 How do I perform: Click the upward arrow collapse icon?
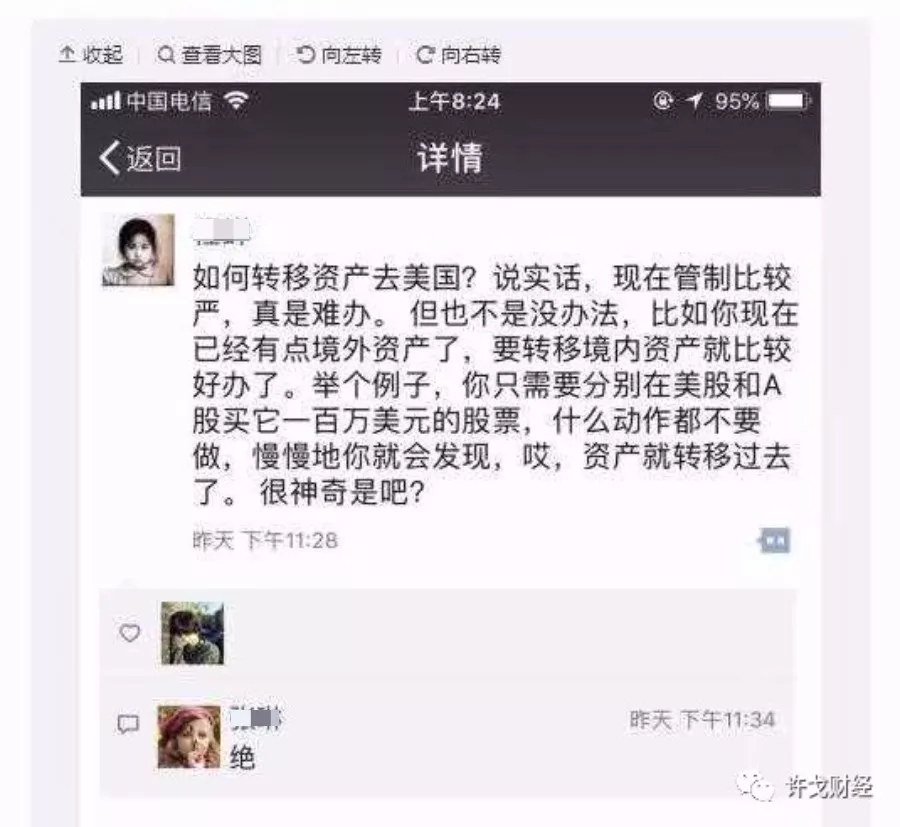(67, 55)
